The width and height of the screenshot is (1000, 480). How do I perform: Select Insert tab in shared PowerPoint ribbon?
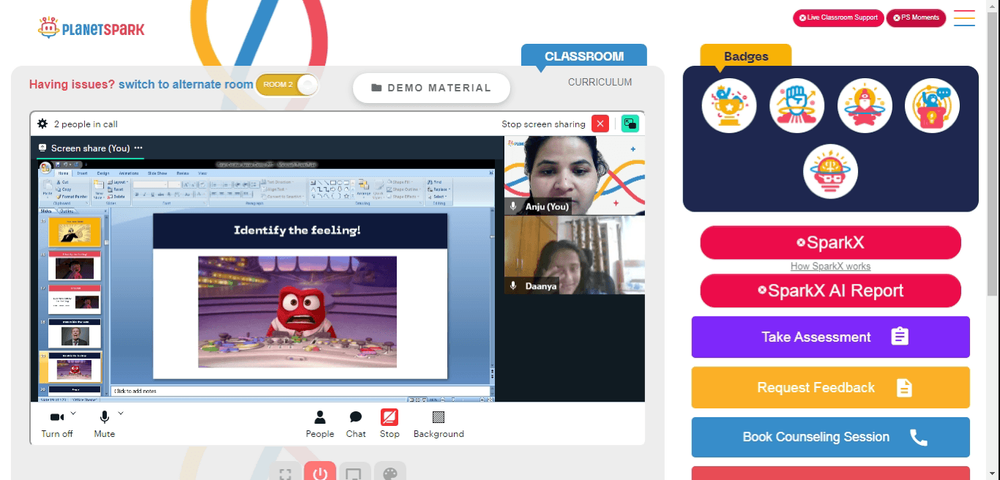pos(82,173)
